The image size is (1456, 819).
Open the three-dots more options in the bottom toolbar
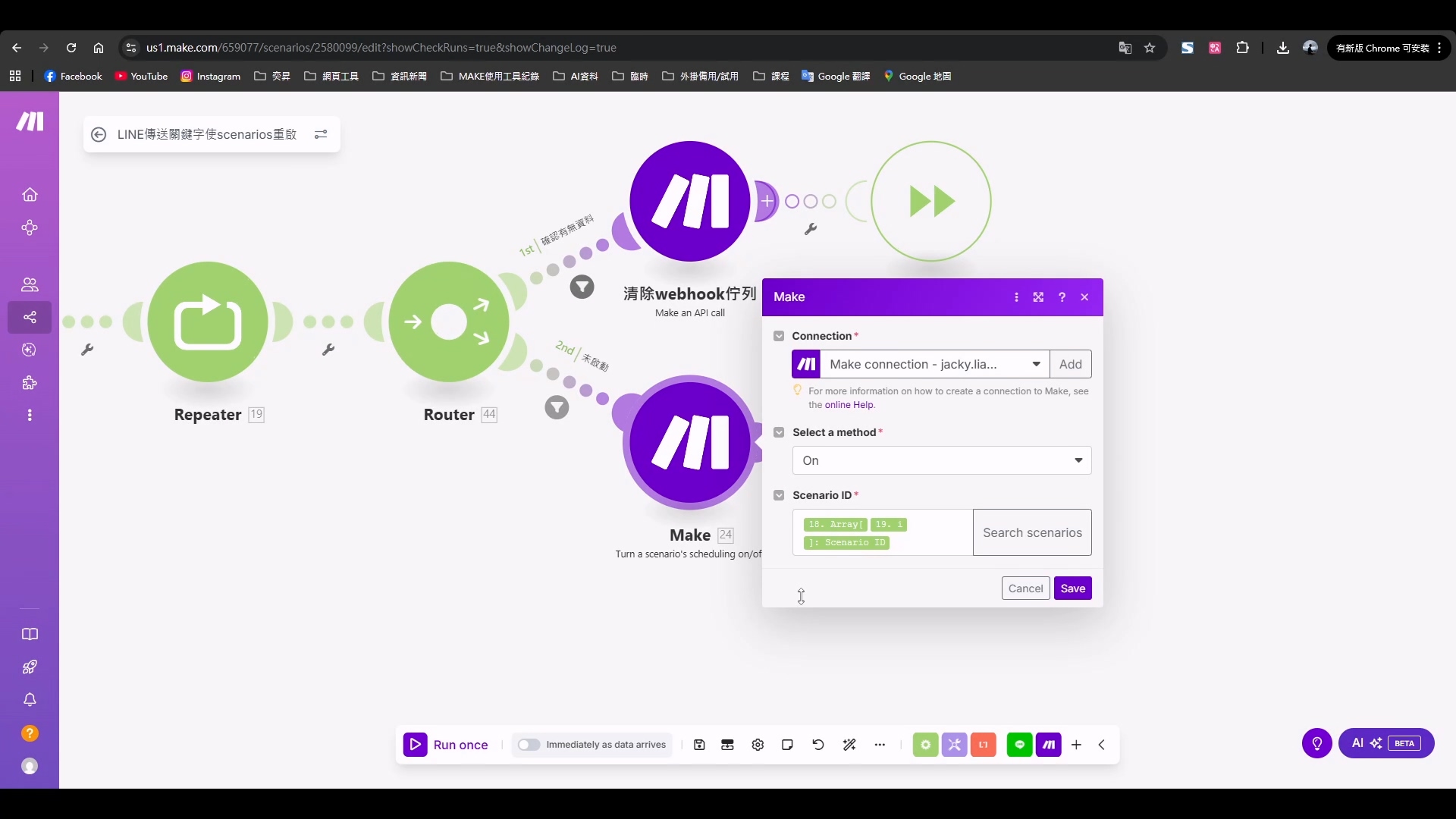click(880, 745)
